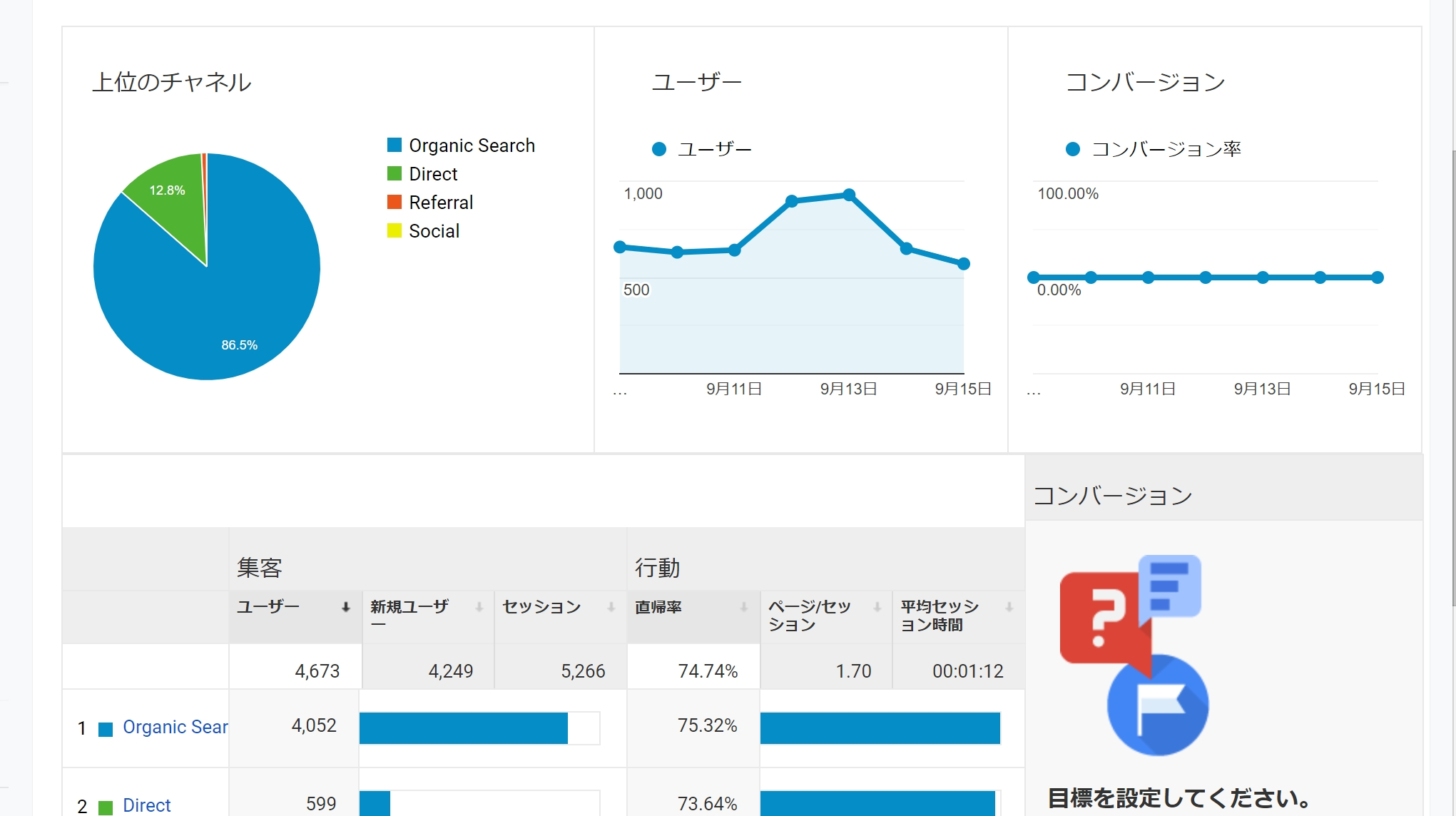Sort by 直帰率 column arrow

click(744, 607)
